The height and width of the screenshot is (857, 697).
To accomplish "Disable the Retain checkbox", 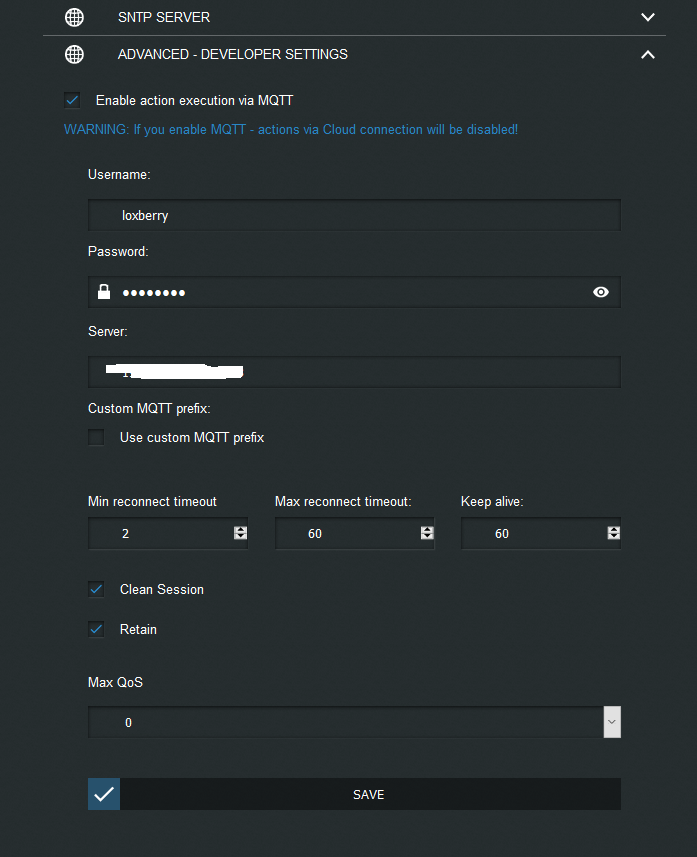I will (x=96, y=629).
